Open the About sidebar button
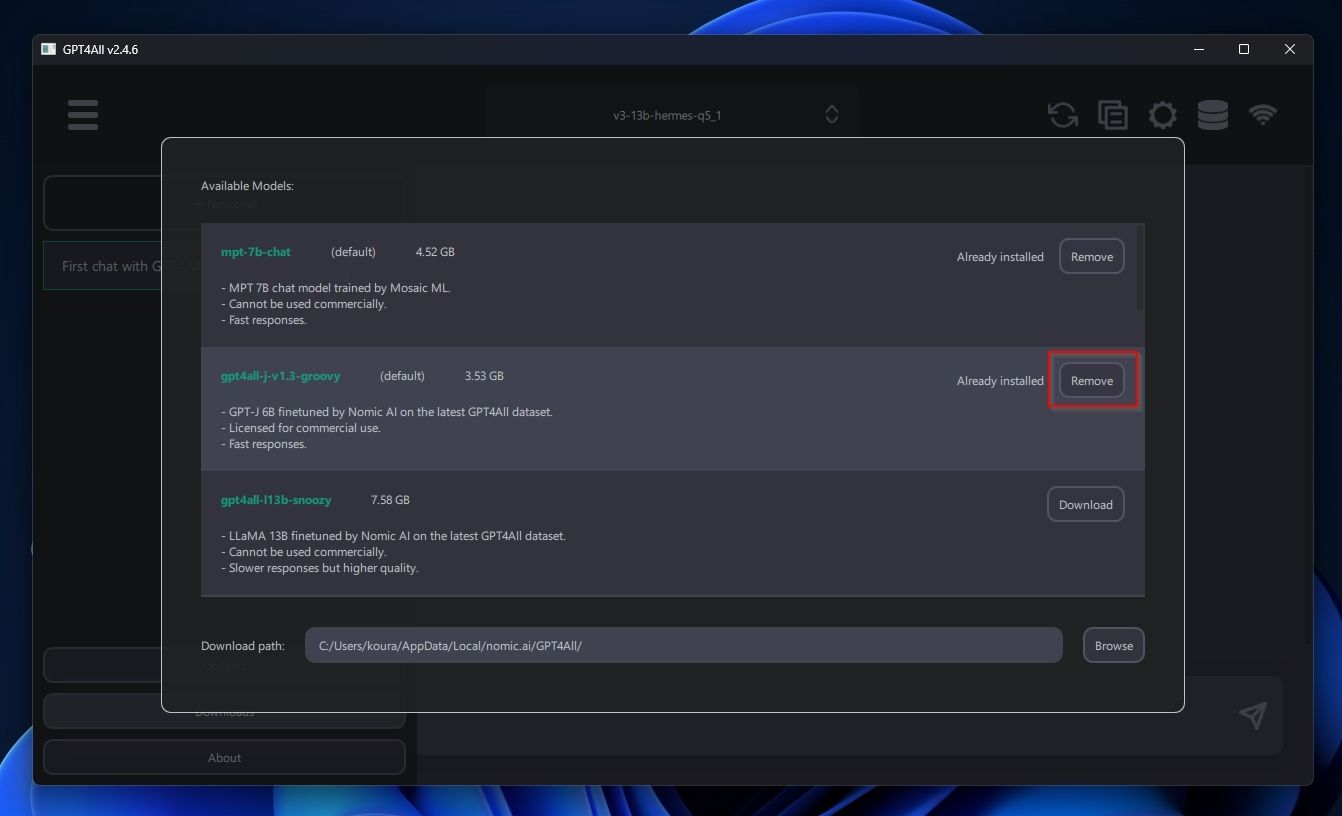 tap(224, 758)
